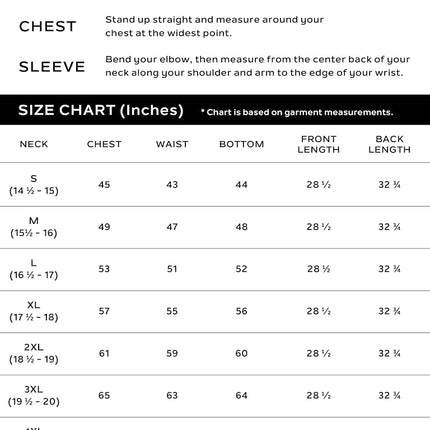Click bottom value 52 in L row
430x430 pixels.
click(x=241, y=269)
